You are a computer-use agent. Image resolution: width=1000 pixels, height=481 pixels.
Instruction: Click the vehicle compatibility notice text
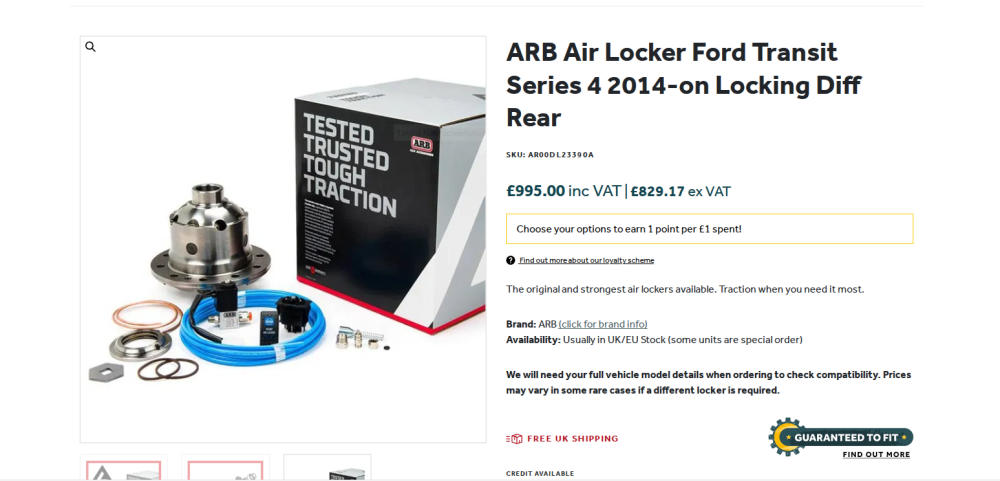point(708,382)
